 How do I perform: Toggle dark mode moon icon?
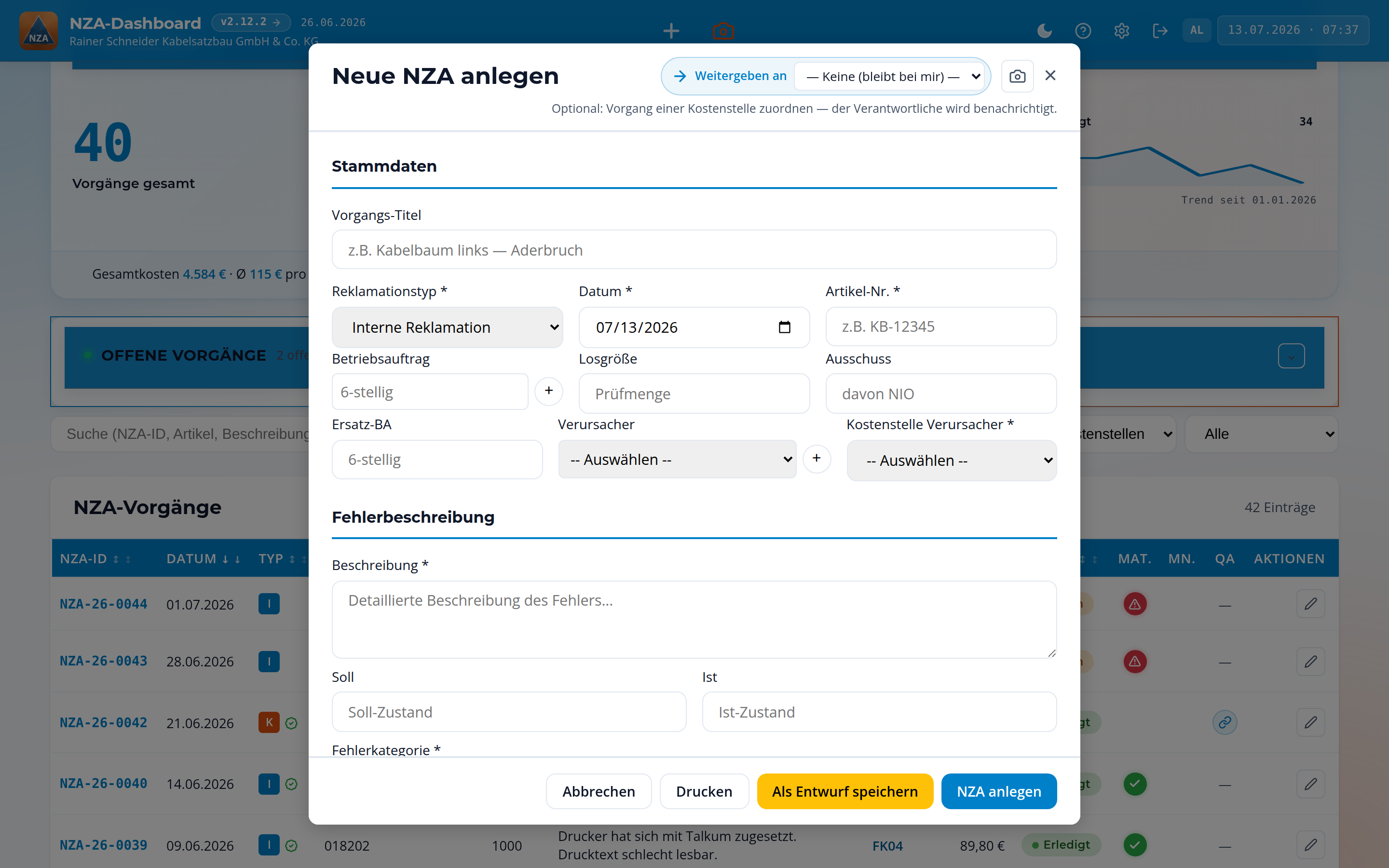coord(1045,30)
